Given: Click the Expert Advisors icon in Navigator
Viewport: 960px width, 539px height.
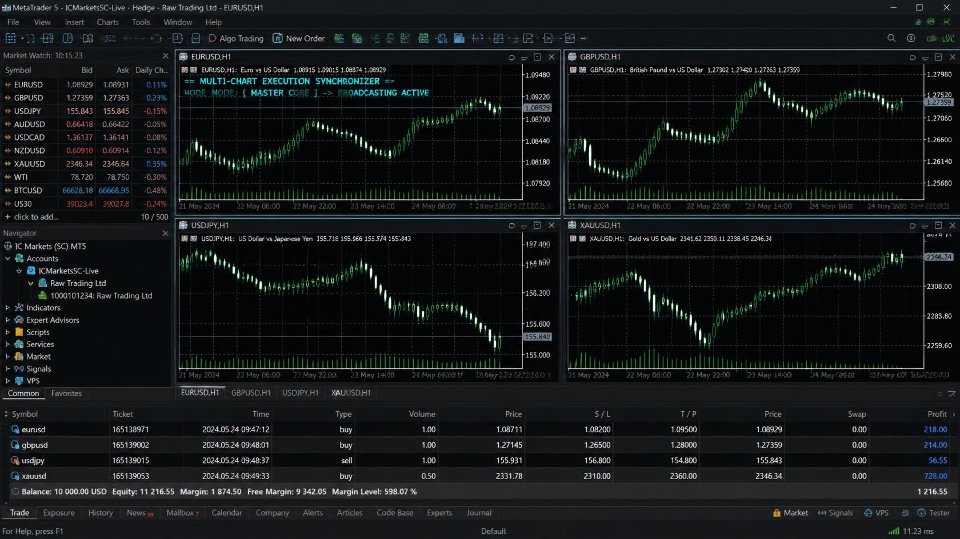Looking at the screenshot, I should coord(19,320).
